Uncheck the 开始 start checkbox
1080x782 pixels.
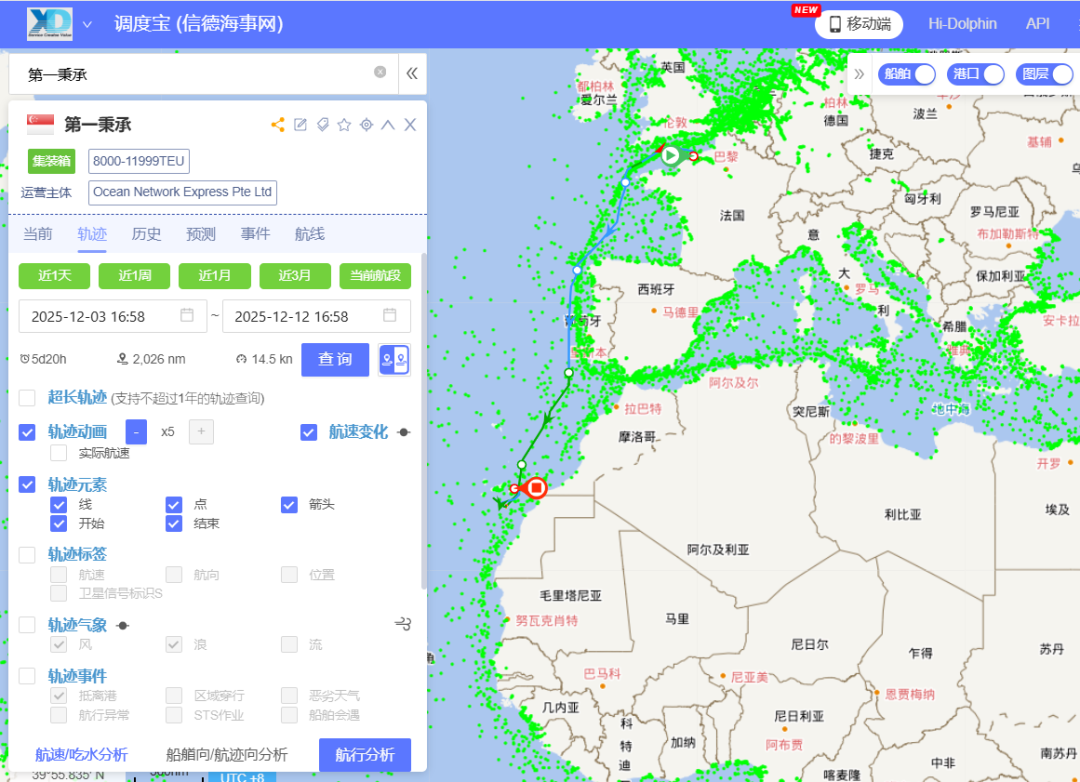tap(59, 524)
